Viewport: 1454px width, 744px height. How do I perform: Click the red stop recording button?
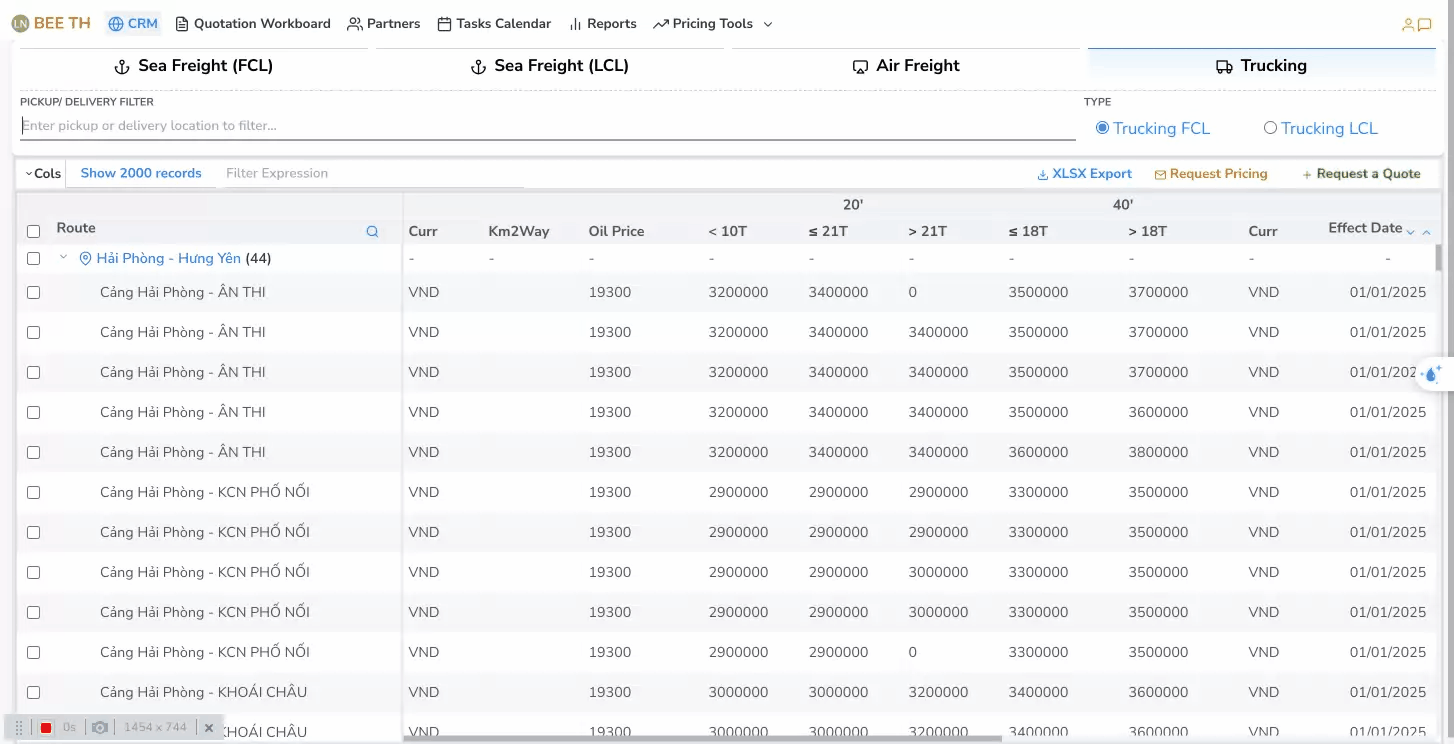(x=46, y=728)
